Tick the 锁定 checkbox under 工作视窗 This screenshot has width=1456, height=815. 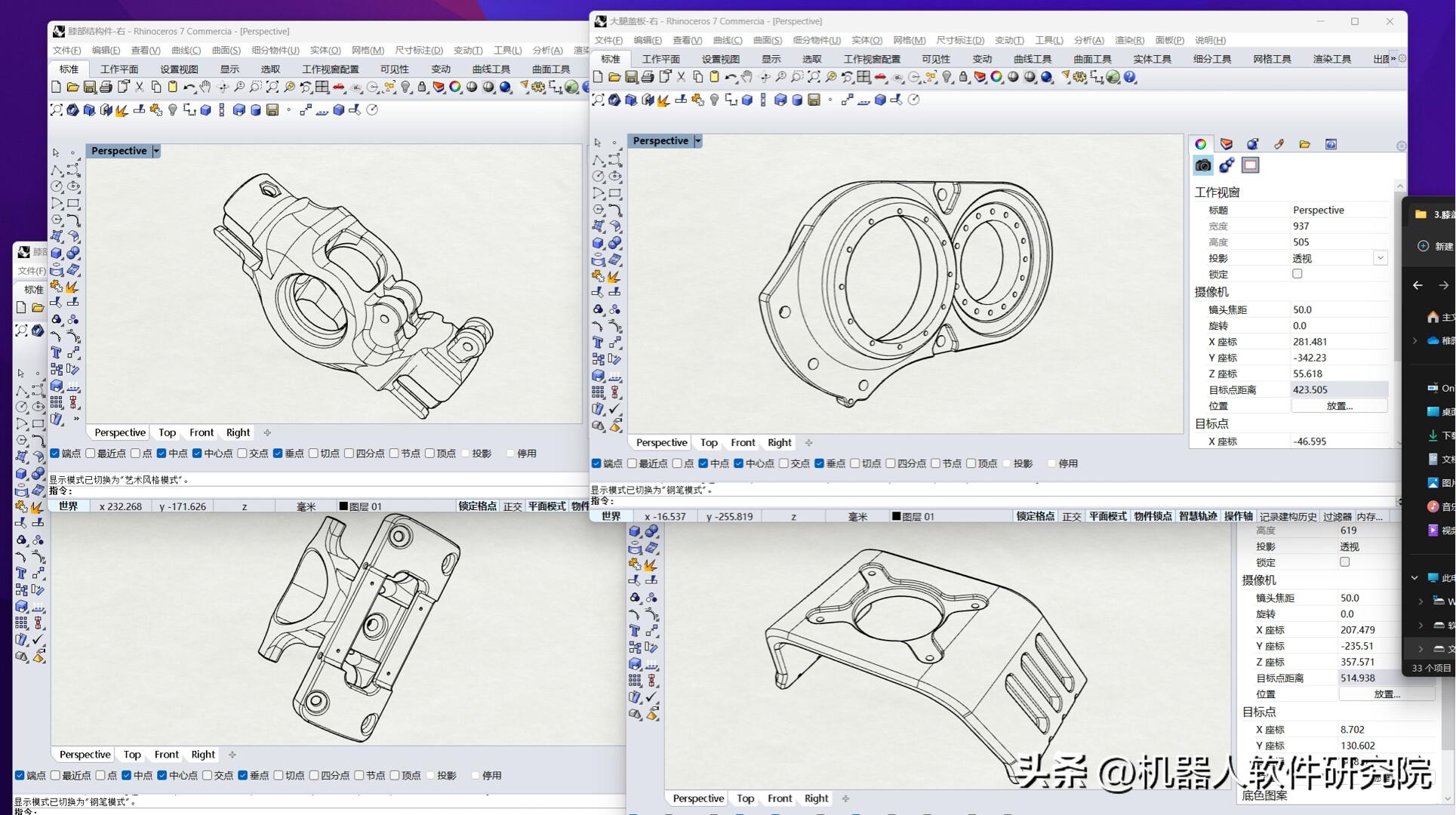click(x=1297, y=274)
